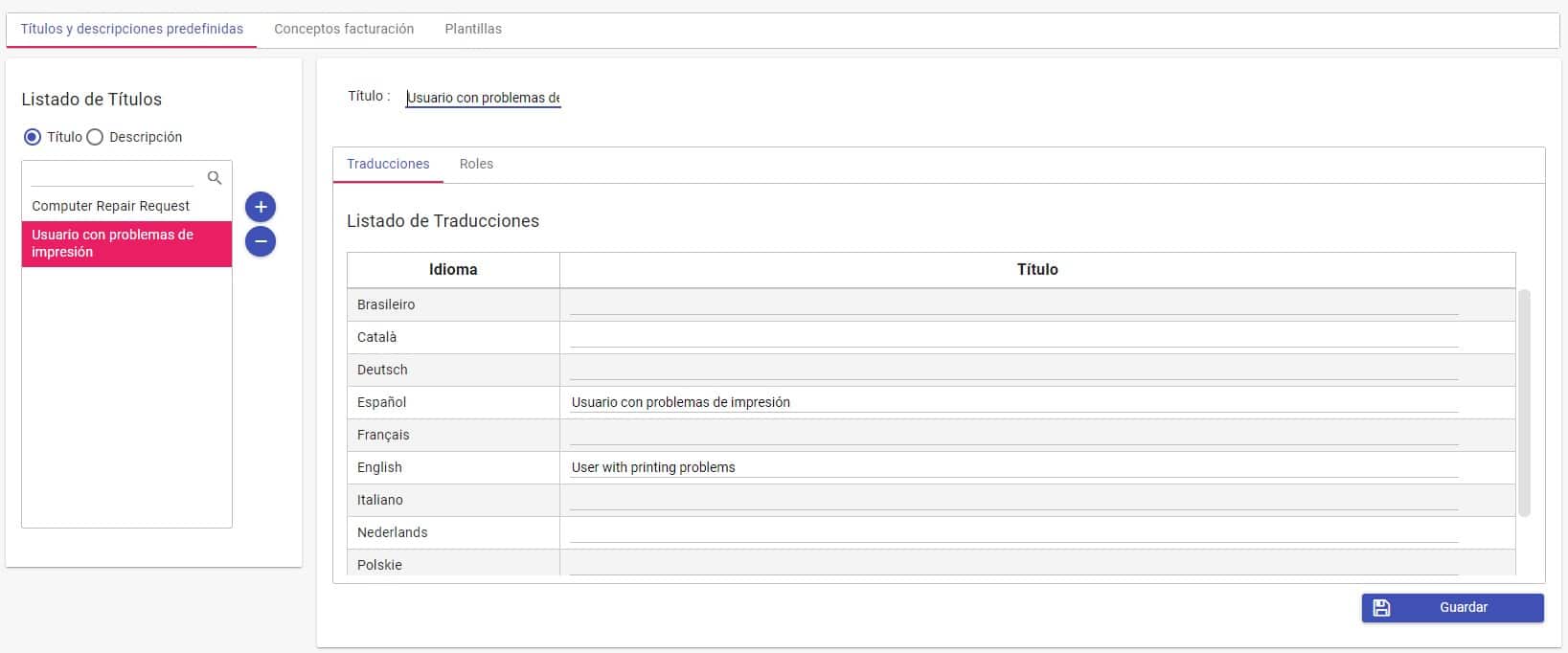This screenshot has width=1568, height=653.
Task: Click the translations table vertical scrollbar
Action: point(1525,402)
